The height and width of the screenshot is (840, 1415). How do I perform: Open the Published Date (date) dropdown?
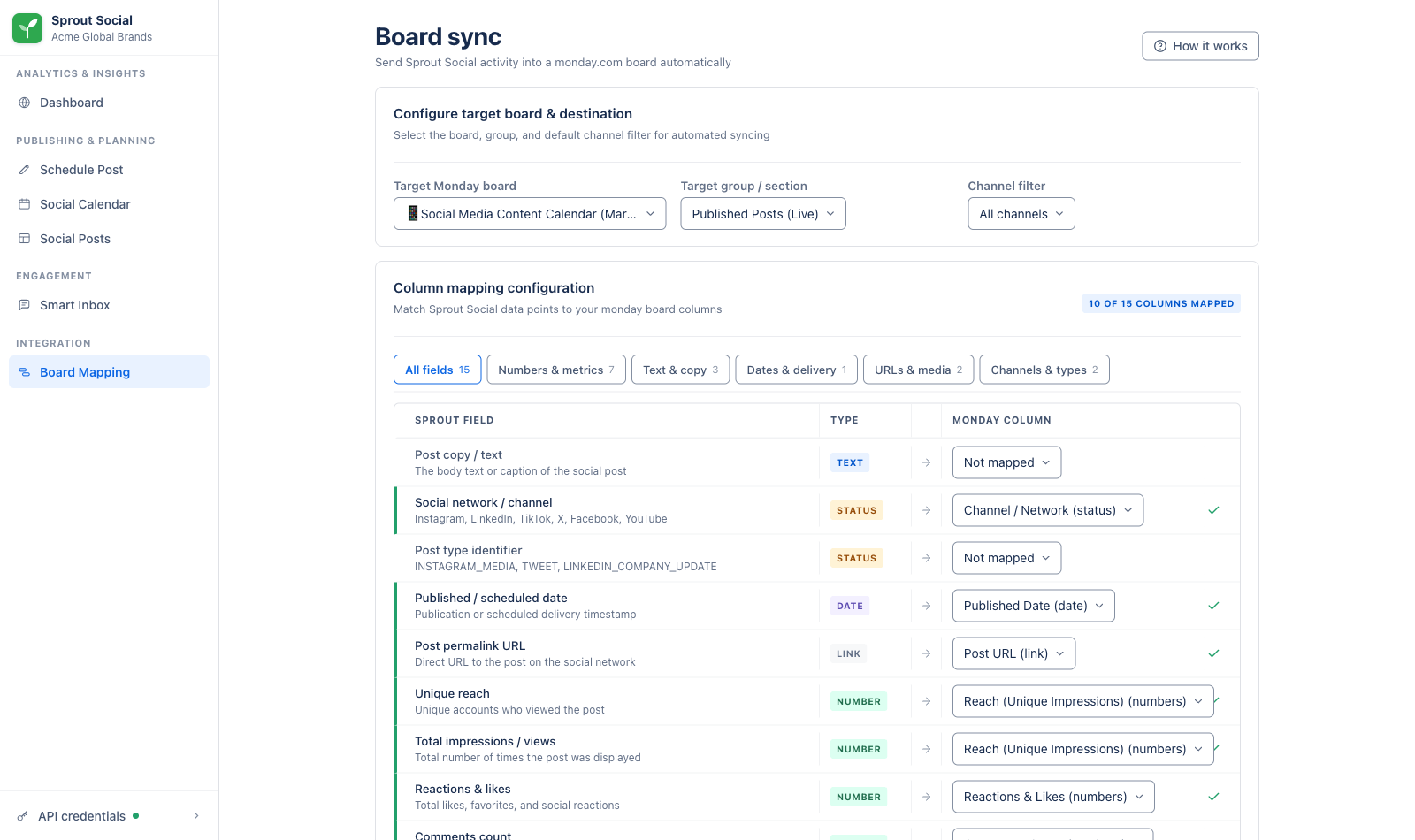[1034, 606]
